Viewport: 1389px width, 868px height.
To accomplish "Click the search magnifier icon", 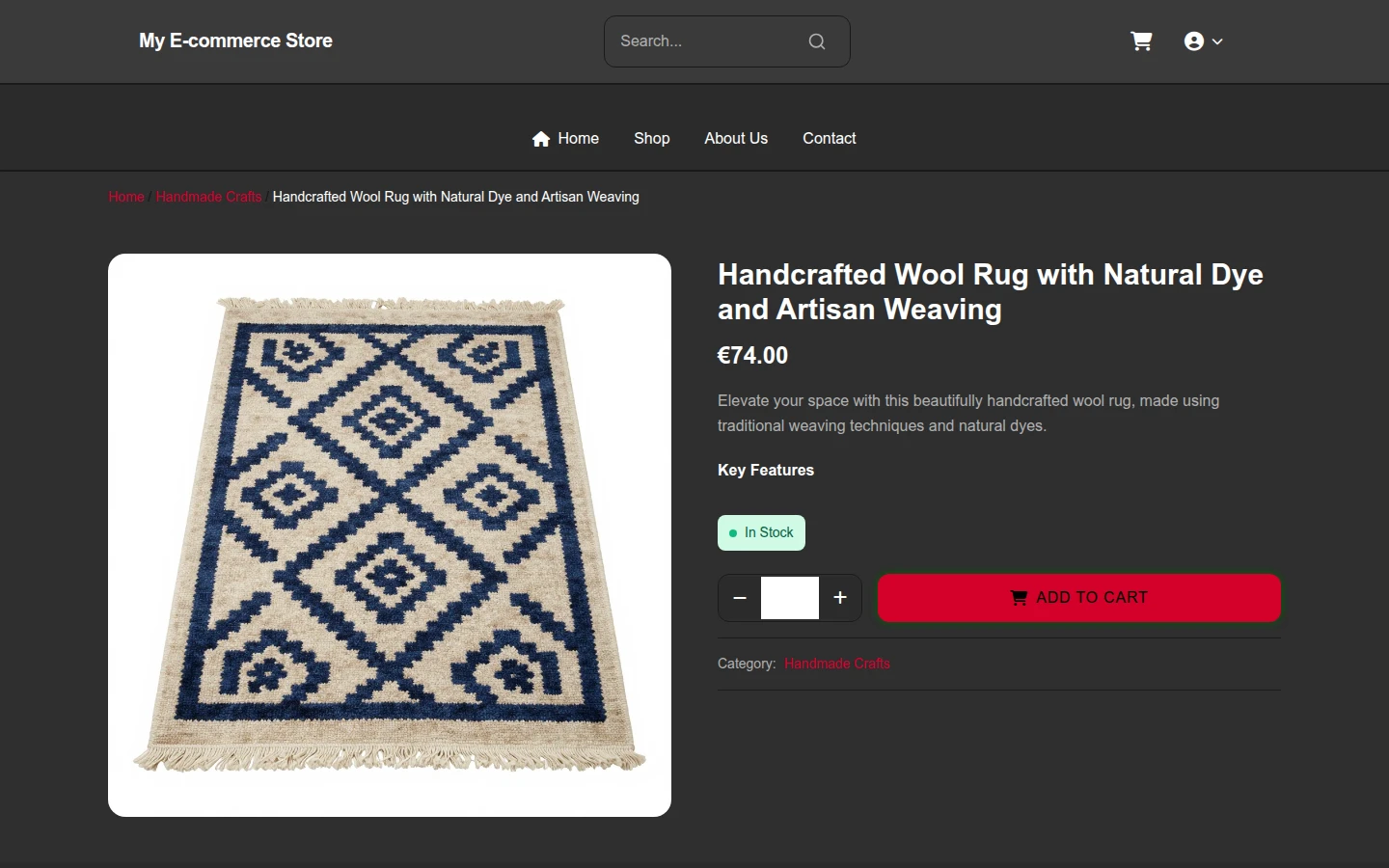I will click(x=817, y=41).
